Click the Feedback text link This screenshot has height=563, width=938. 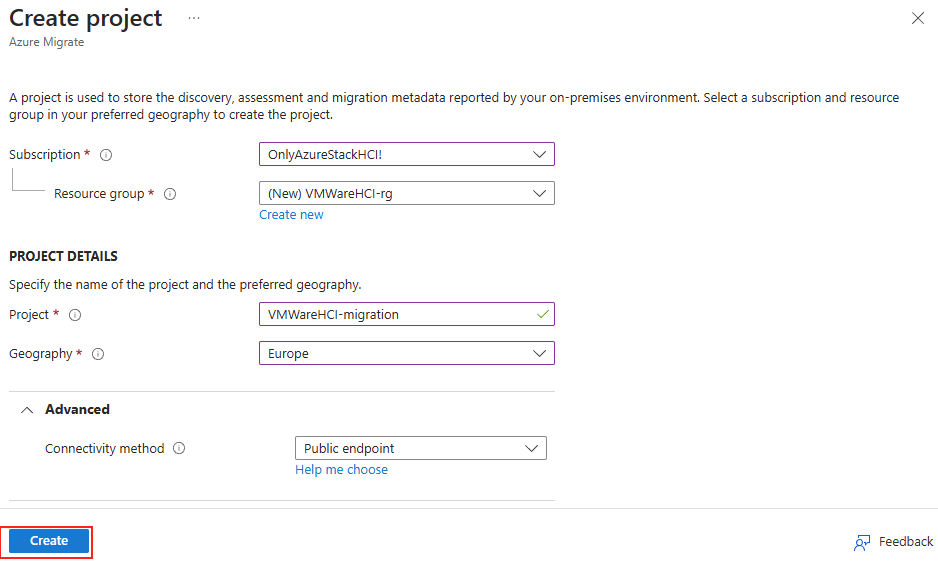coord(906,541)
